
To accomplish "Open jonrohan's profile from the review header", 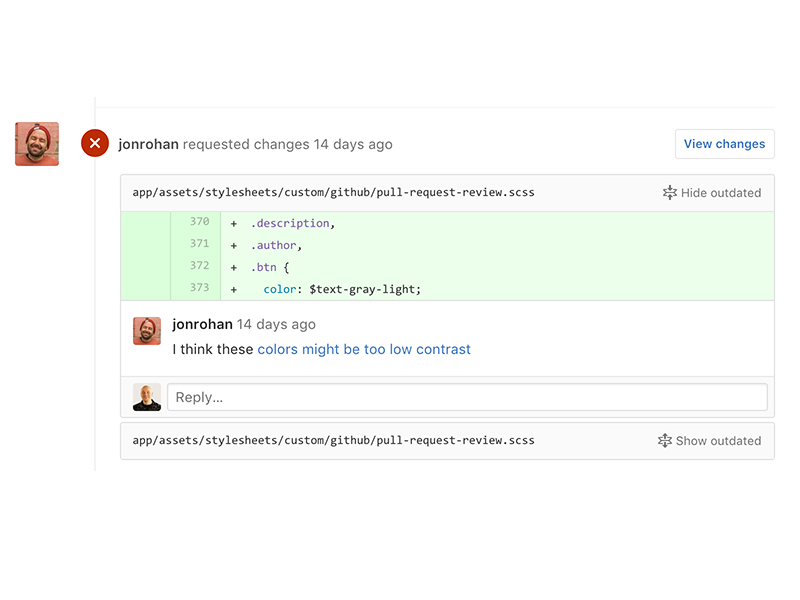I will click(x=148, y=144).
